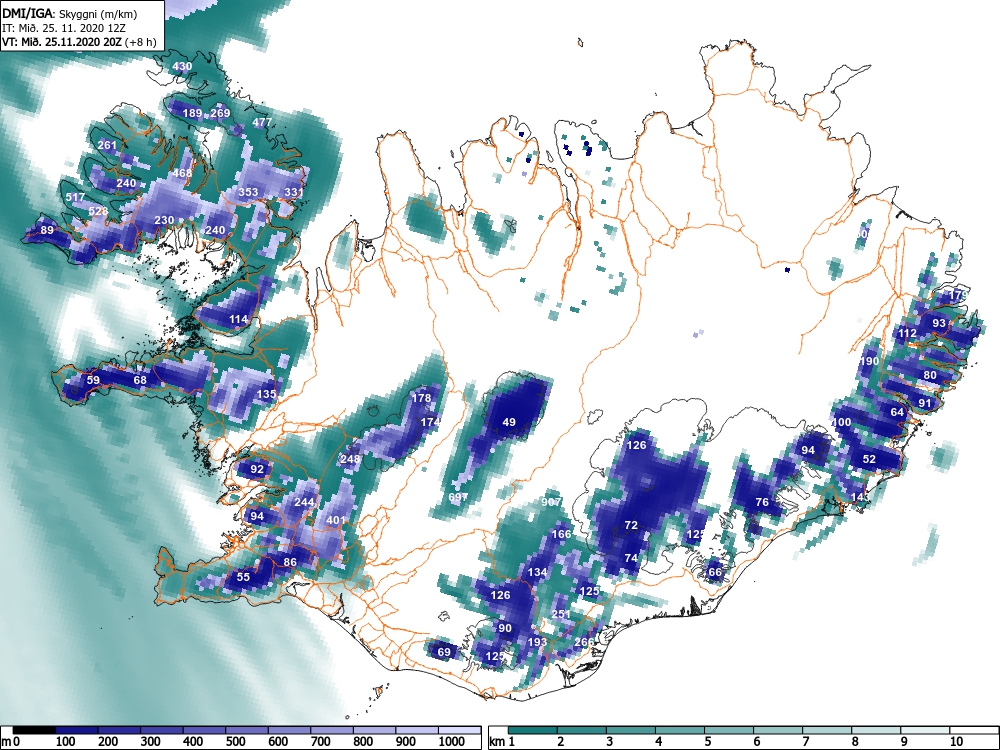Click the visibility value 189

(192, 113)
